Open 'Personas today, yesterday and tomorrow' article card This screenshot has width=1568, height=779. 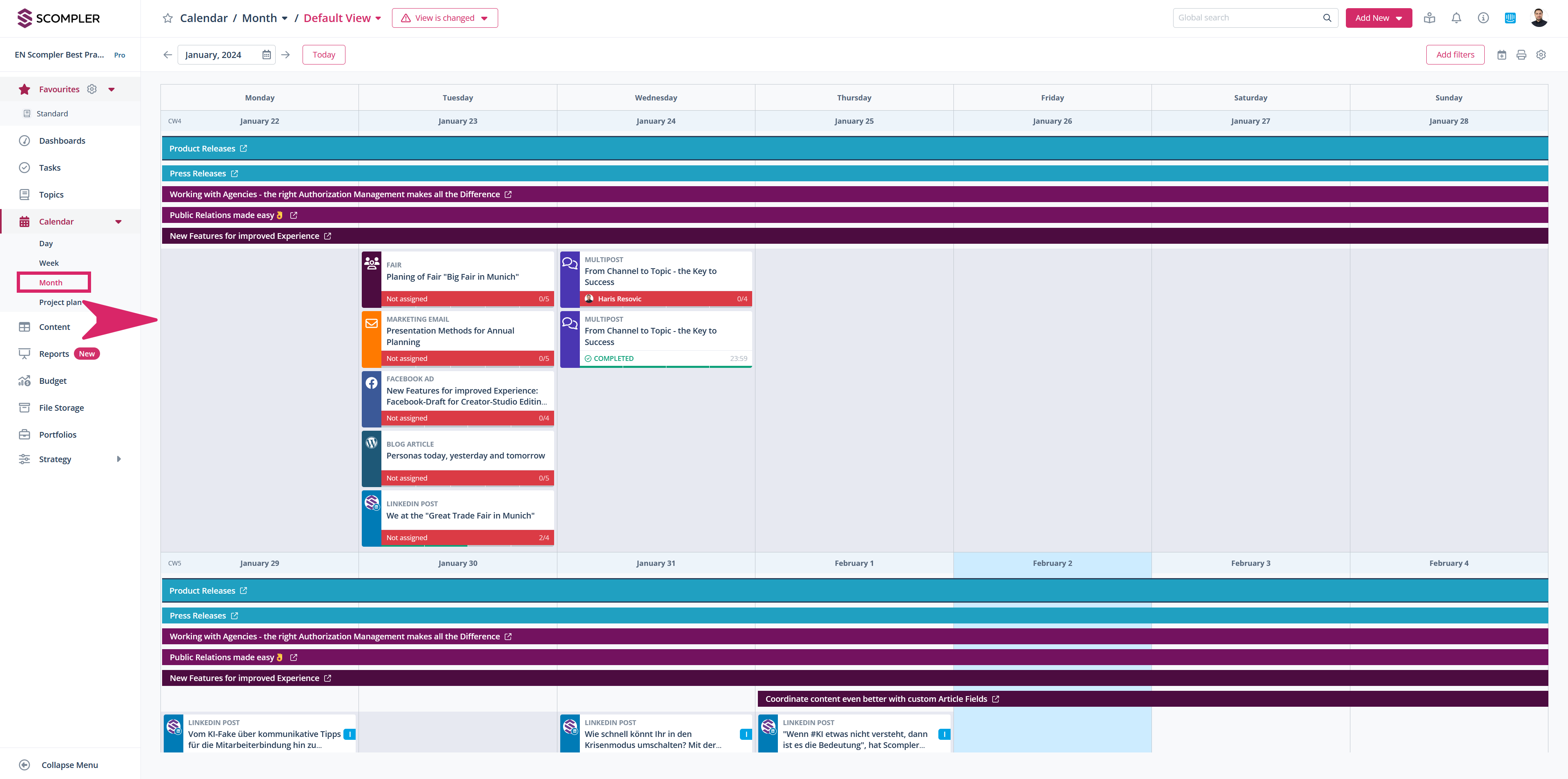[x=465, y=455]
